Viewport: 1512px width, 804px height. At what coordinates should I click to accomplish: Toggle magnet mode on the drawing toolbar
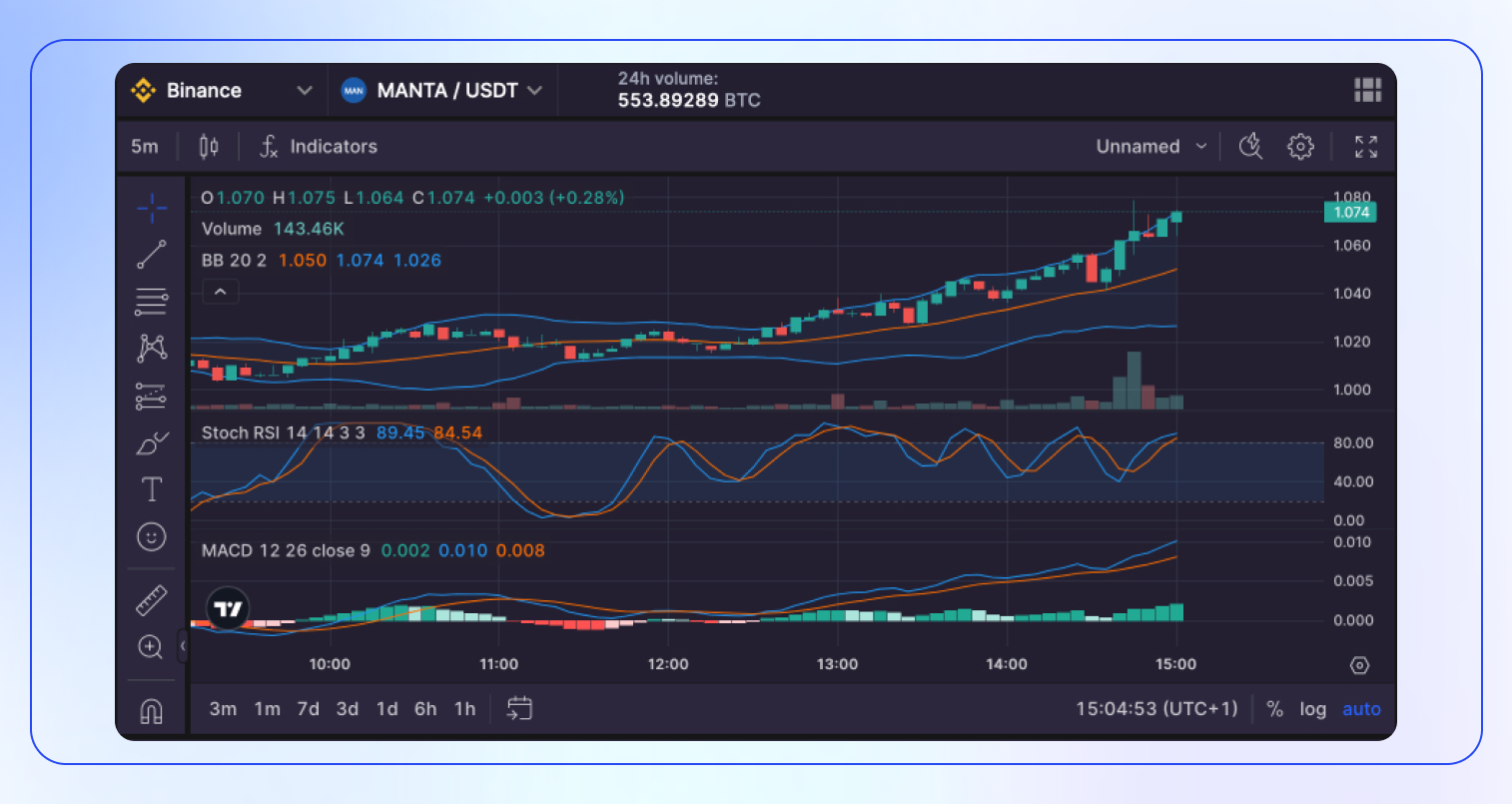[151, 709]
